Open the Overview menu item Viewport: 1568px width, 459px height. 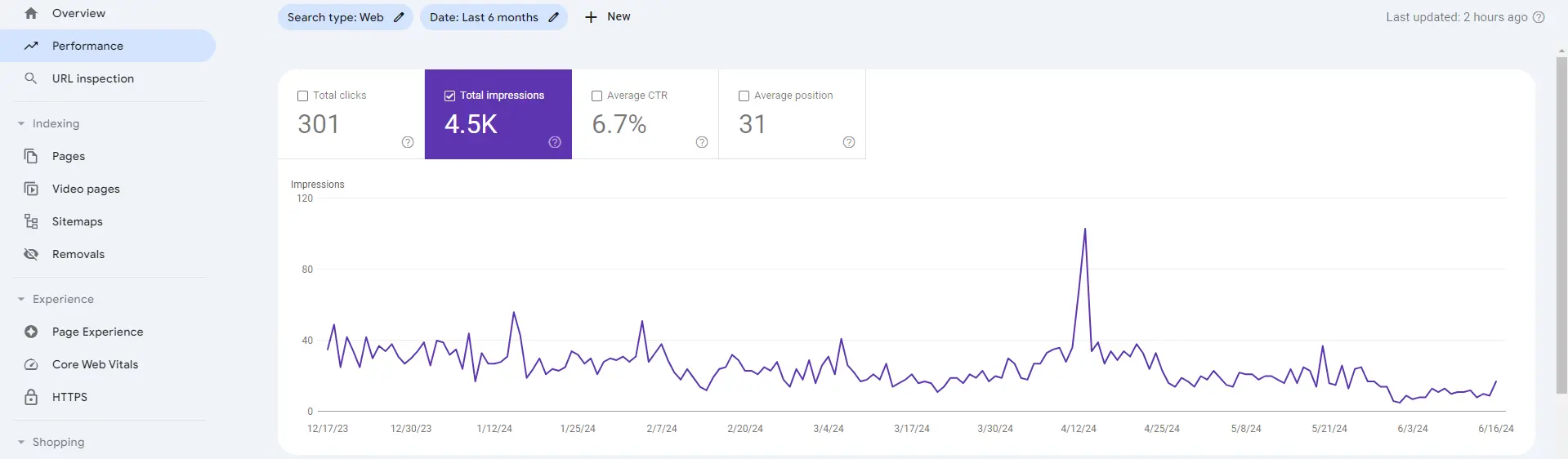coord(108,13)
